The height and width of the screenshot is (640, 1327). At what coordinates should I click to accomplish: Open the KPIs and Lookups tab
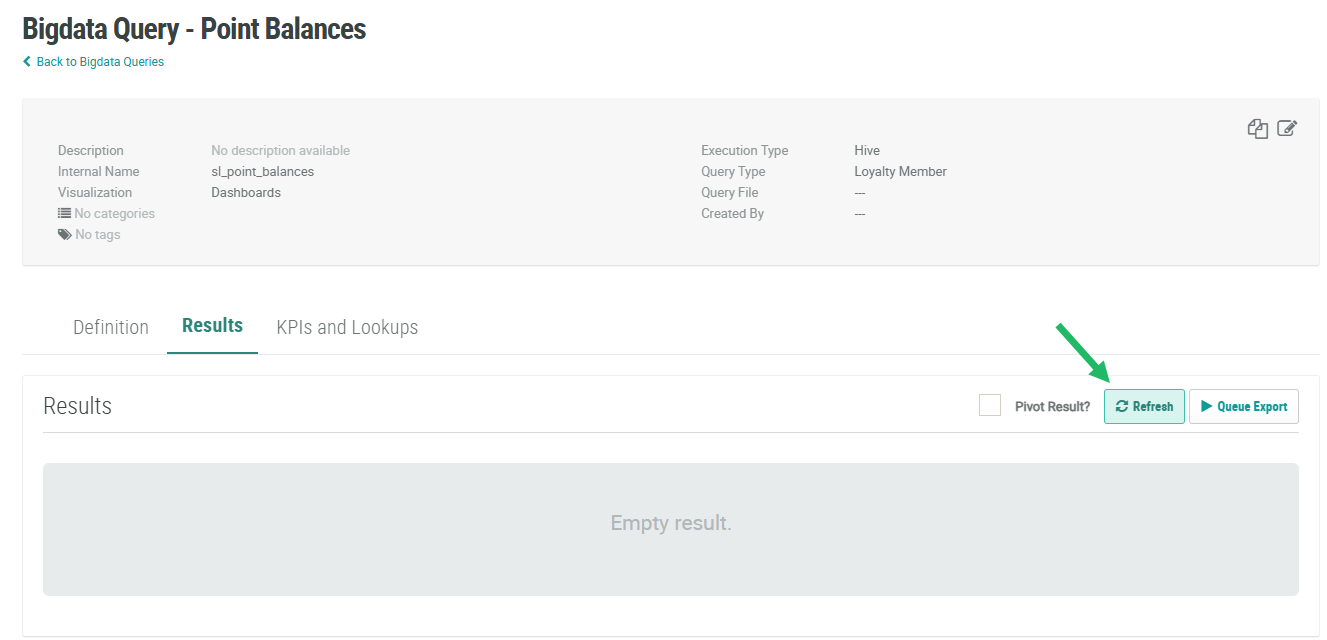347,327
